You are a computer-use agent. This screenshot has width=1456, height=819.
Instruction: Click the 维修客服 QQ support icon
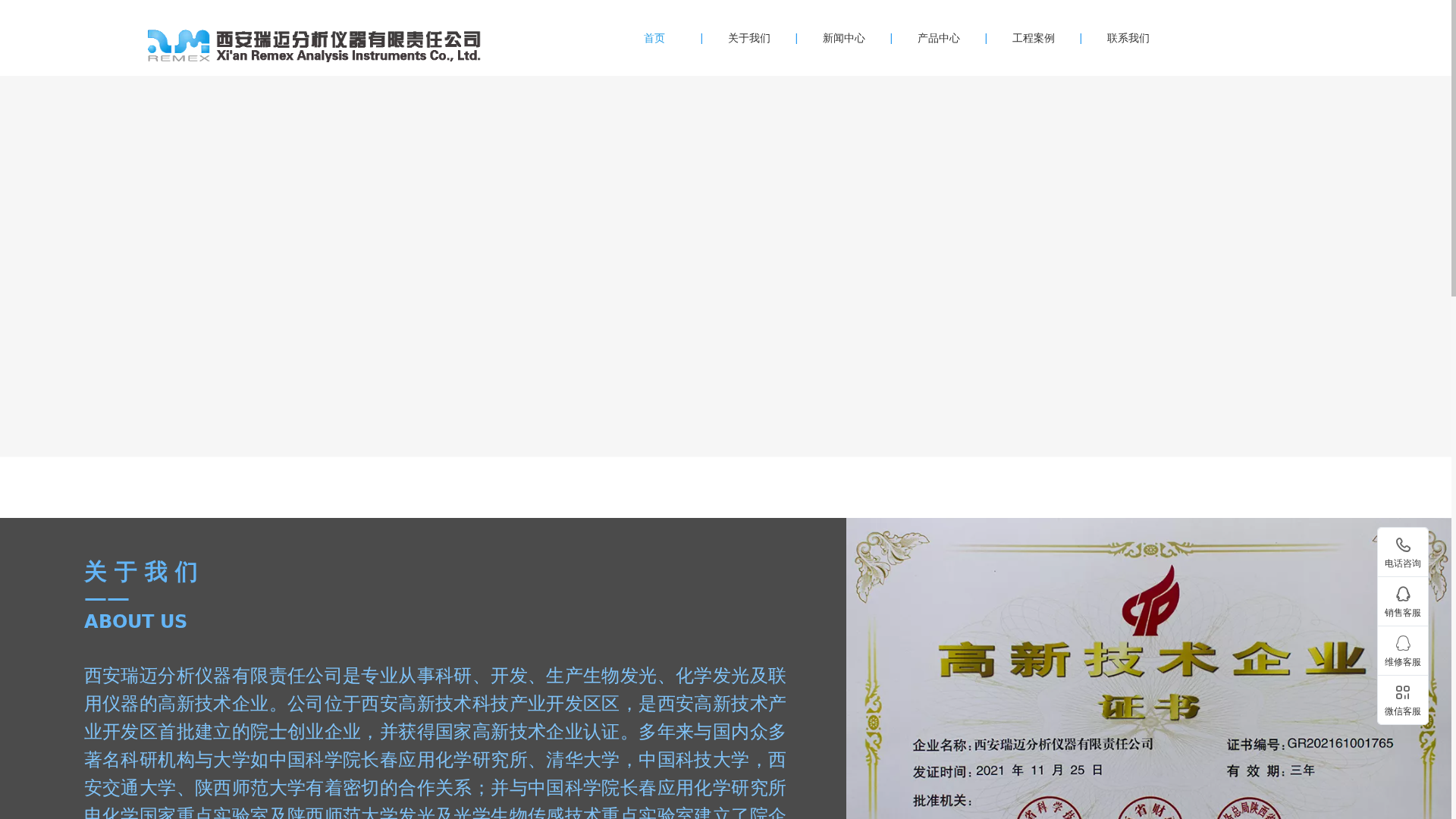pyautogui.click(x=1403, y=644)
